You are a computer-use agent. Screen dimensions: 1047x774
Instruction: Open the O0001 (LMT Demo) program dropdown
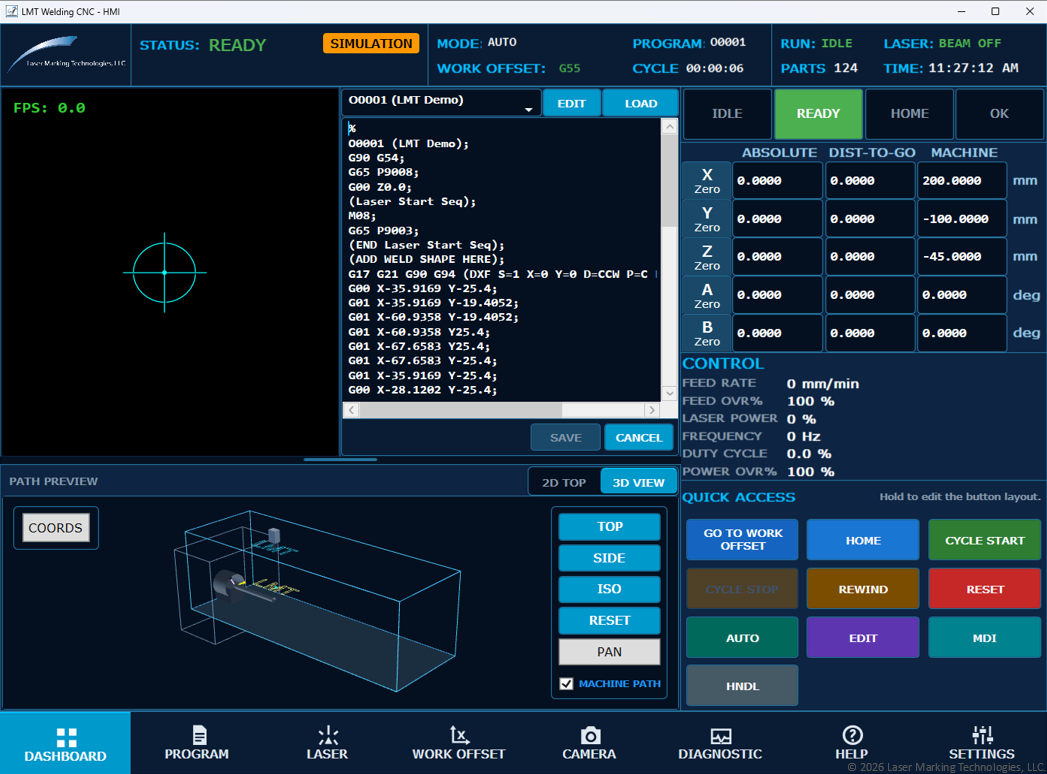point(441,103)
